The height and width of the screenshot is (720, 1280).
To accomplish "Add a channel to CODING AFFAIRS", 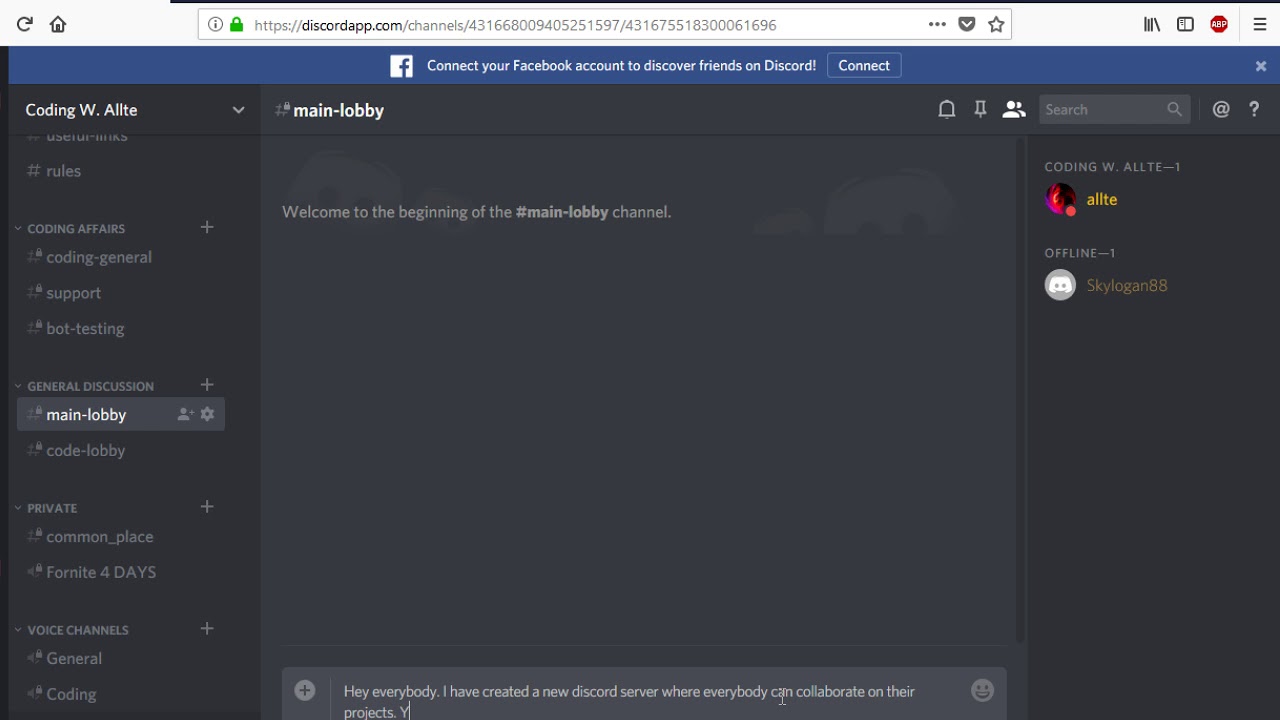I will (x=207, y=227).
